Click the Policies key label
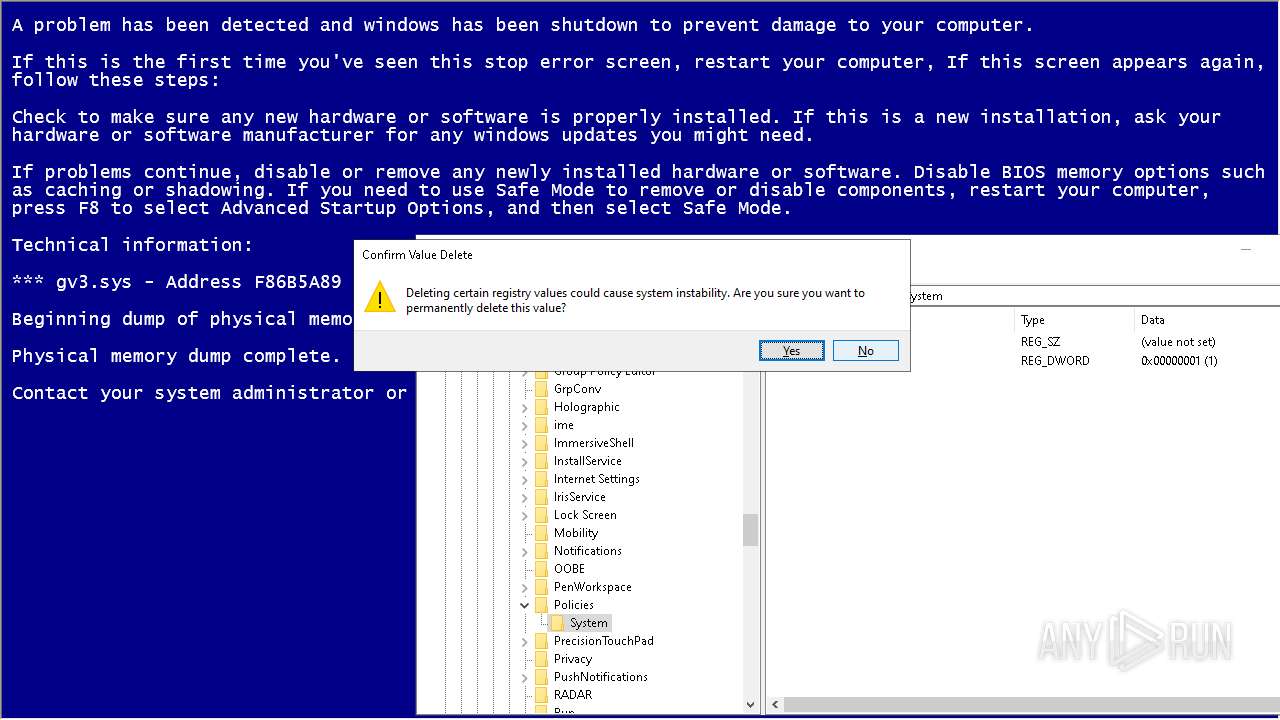 tap(574, 605)
